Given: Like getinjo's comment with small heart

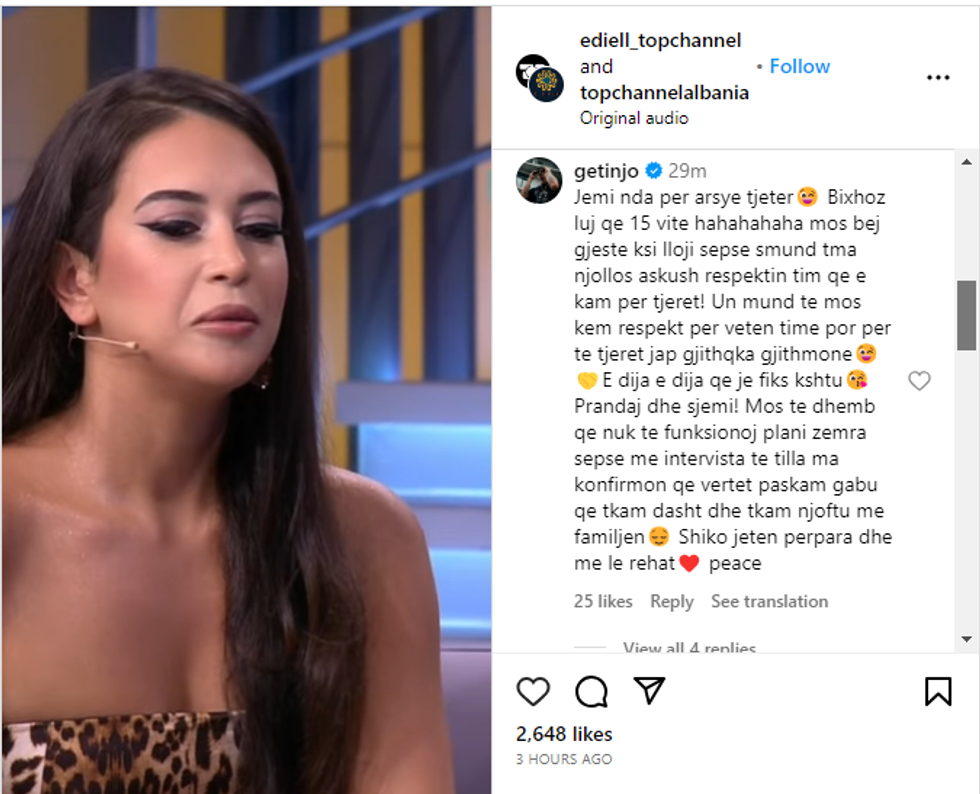Looking at the screenshot, I should click(919, 380).
